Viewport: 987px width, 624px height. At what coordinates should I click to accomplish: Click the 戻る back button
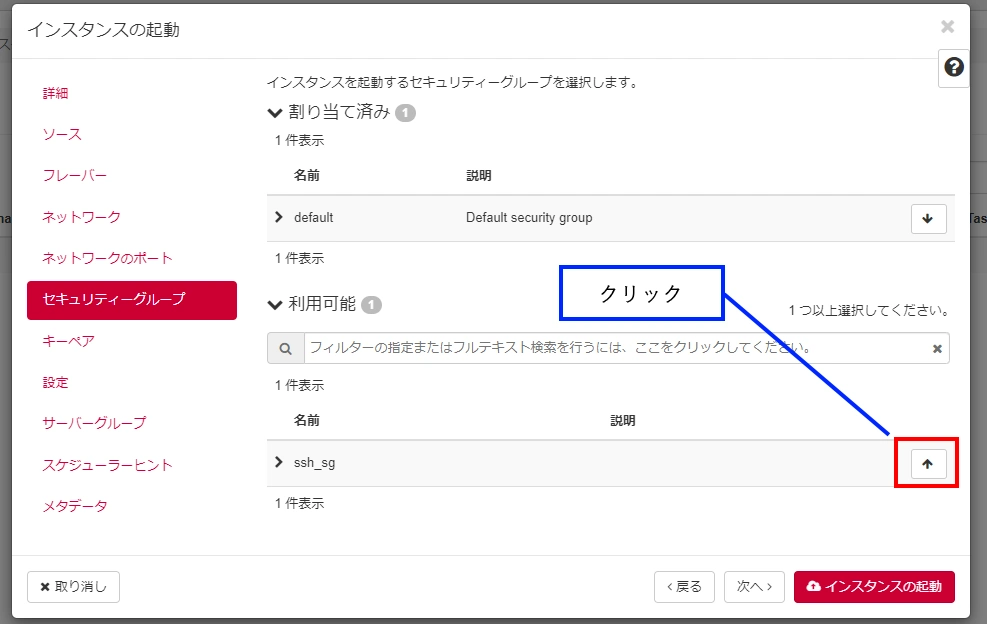[684, 587]
